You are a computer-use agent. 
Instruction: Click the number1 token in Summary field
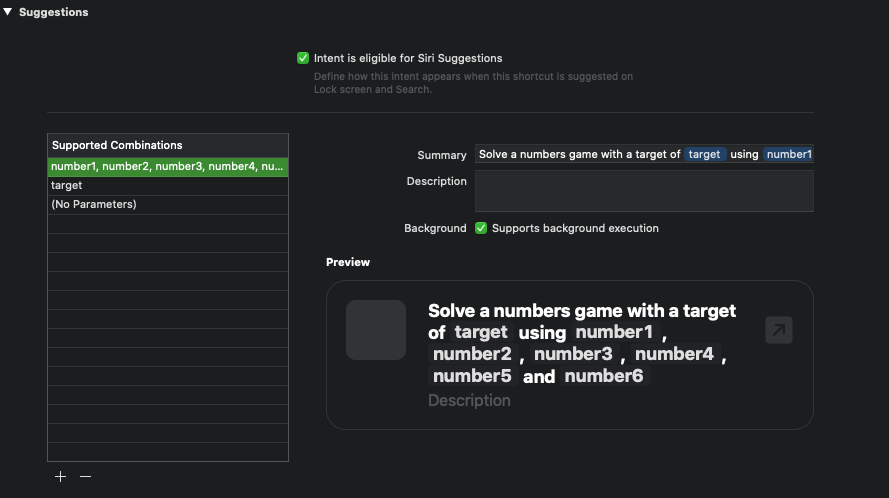788,154
